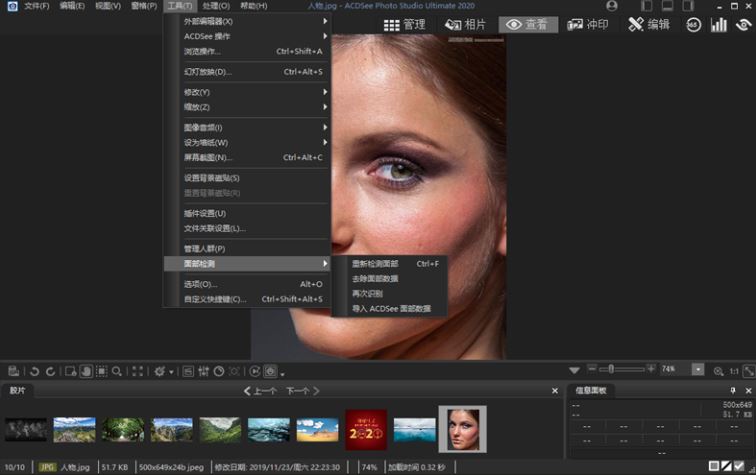Image resolution: width=756 pixels, height=475 pixels.
Task: Open the bar chart dashboard icon
Action: click(719, 25)
